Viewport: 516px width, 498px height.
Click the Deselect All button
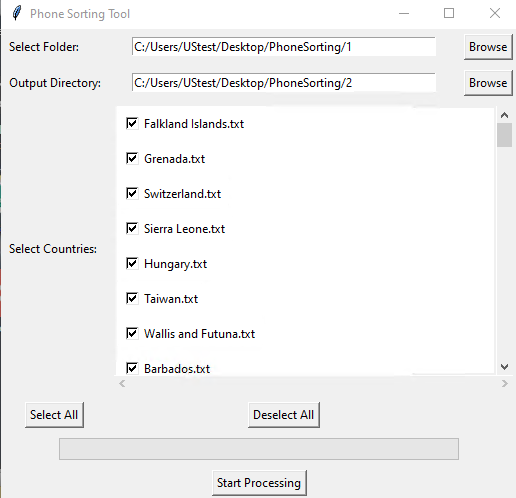coord(284,415)
